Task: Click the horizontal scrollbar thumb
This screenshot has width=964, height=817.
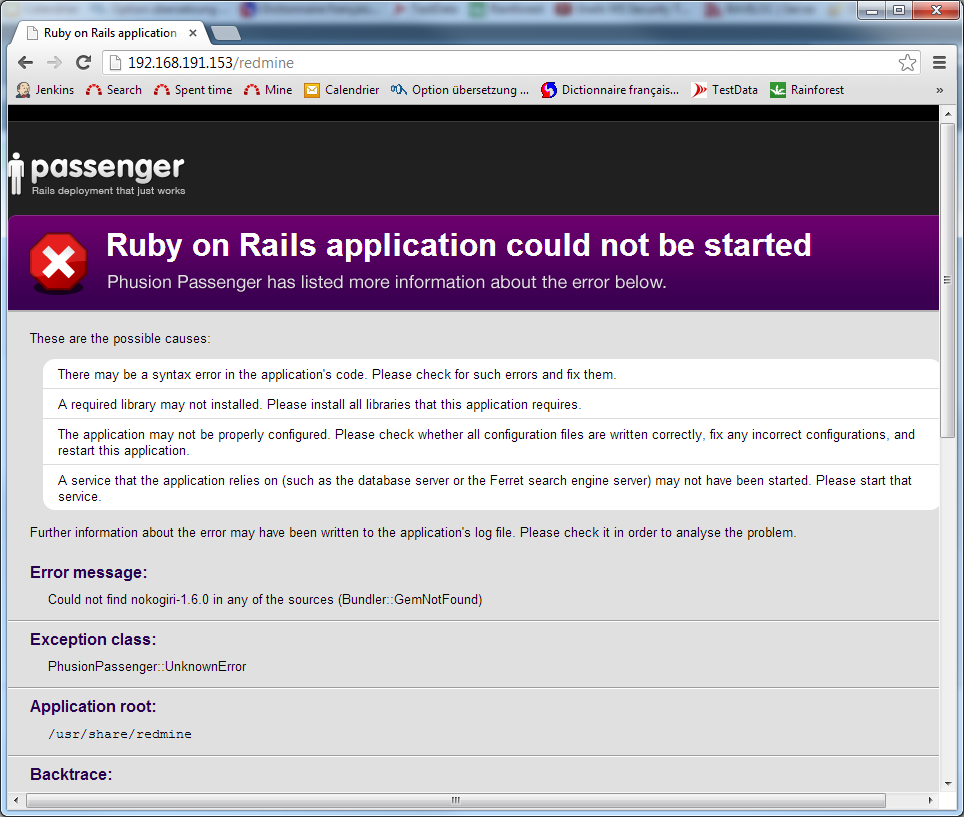Action: (456, 800)
